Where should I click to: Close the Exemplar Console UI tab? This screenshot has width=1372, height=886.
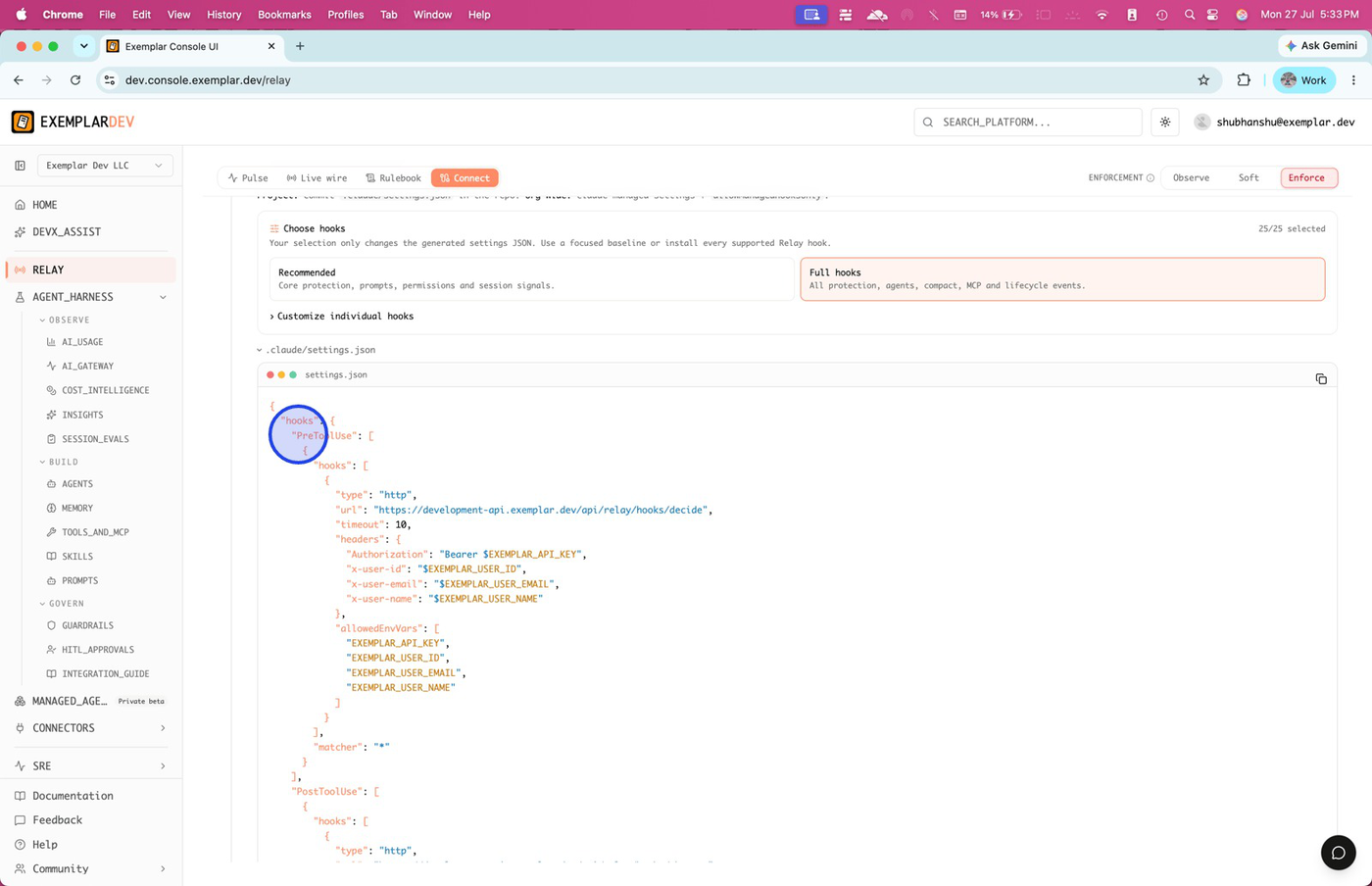click(x=271, y=46)
